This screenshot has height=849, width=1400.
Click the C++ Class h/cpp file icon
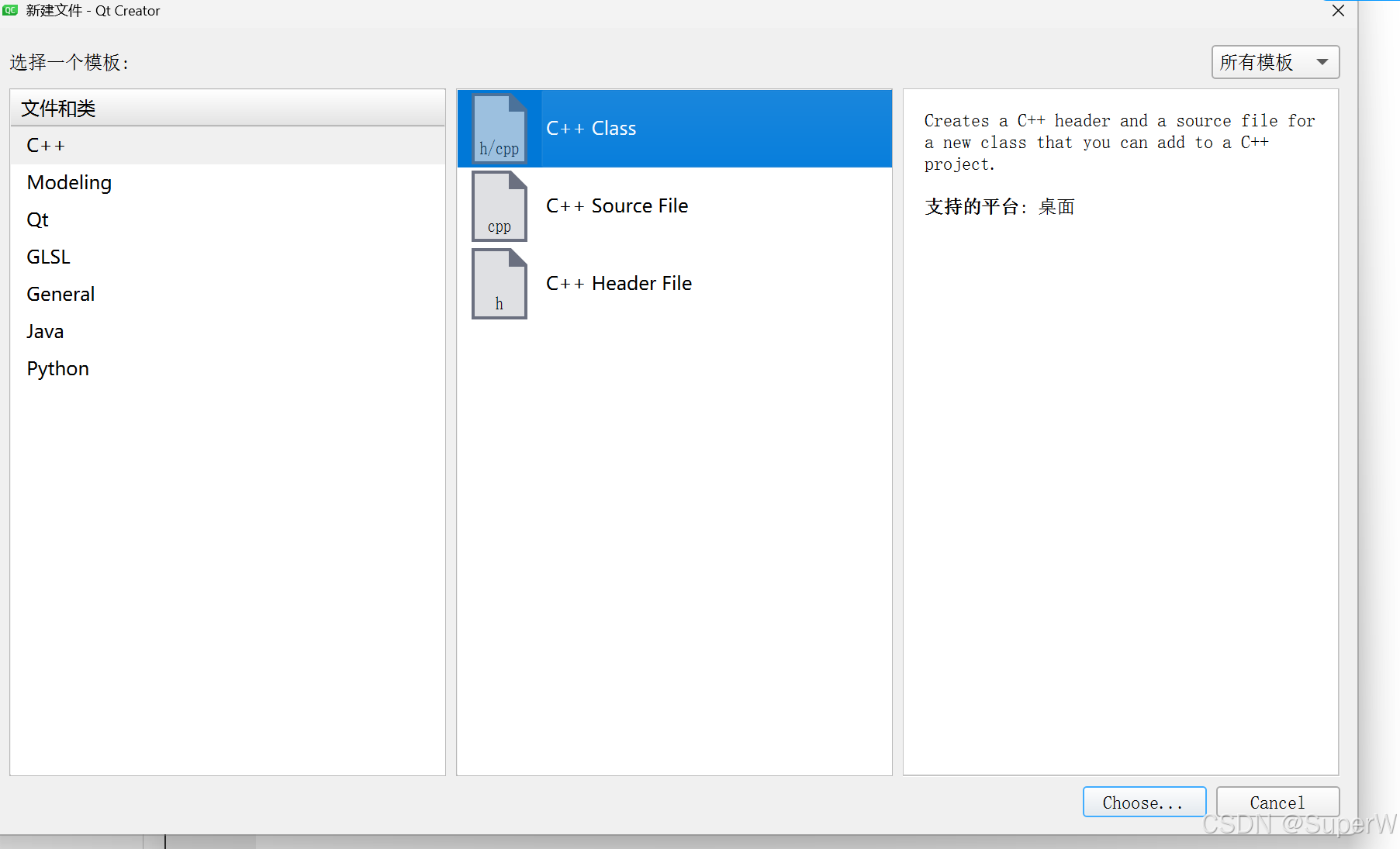pos(500,129)
